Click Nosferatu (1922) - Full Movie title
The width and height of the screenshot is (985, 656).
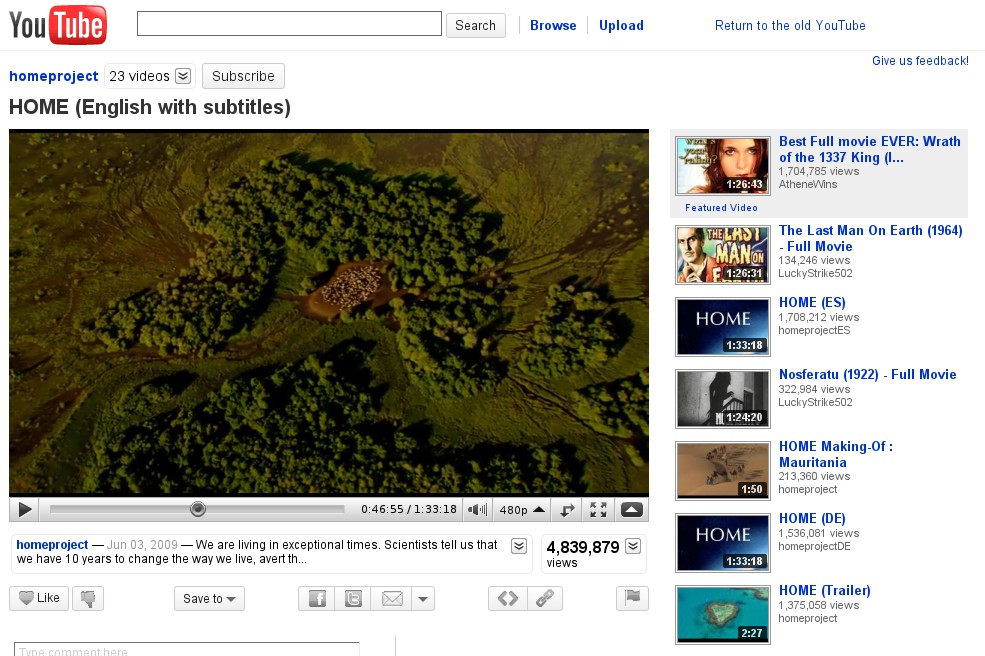[868, 374]
